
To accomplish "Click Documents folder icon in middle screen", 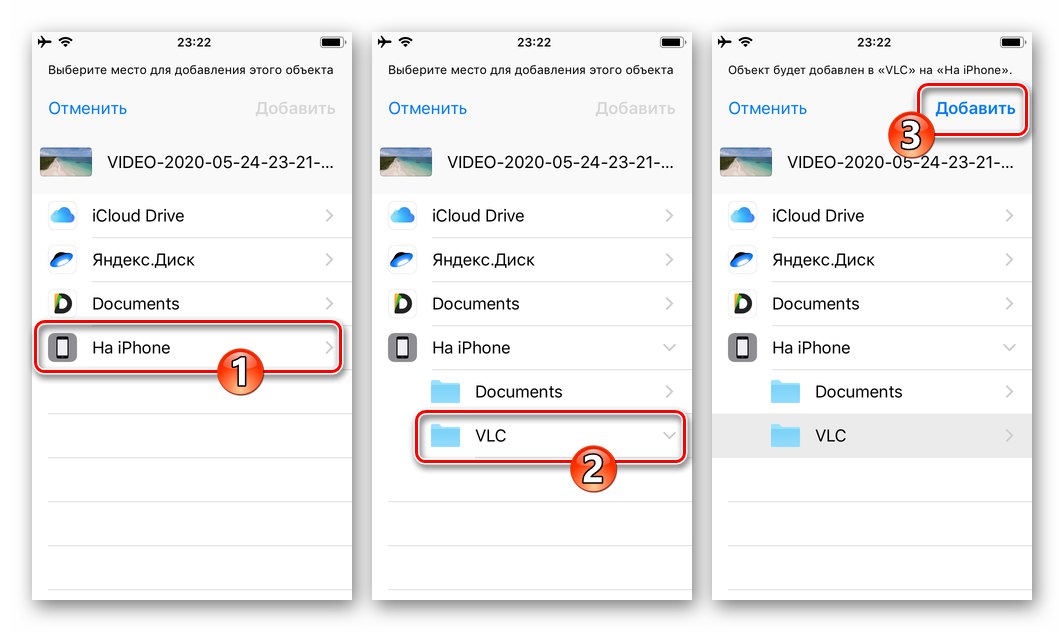I will tap(446, 392).
